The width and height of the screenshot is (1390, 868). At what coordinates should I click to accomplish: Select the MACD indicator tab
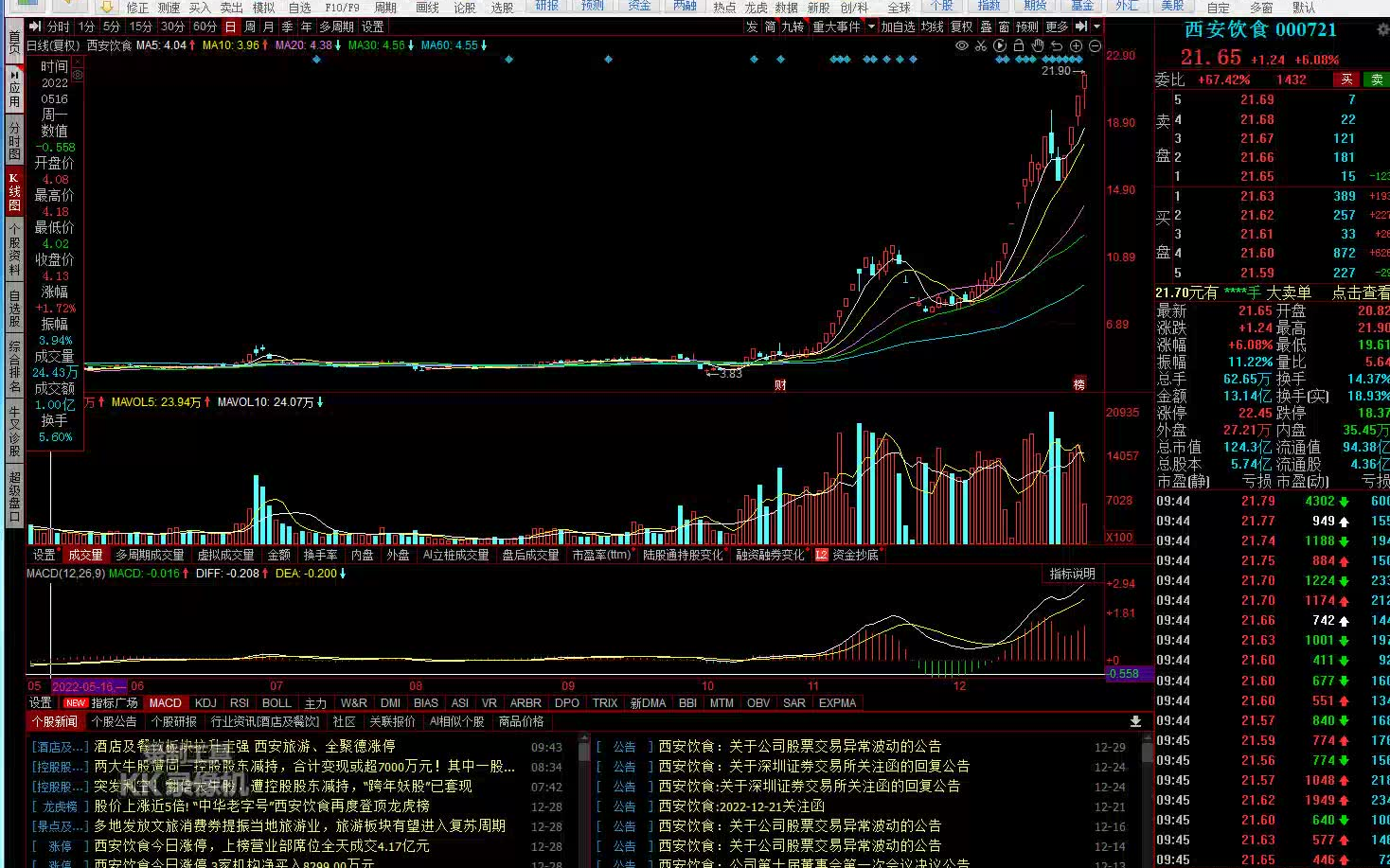[x=165, y=702]
